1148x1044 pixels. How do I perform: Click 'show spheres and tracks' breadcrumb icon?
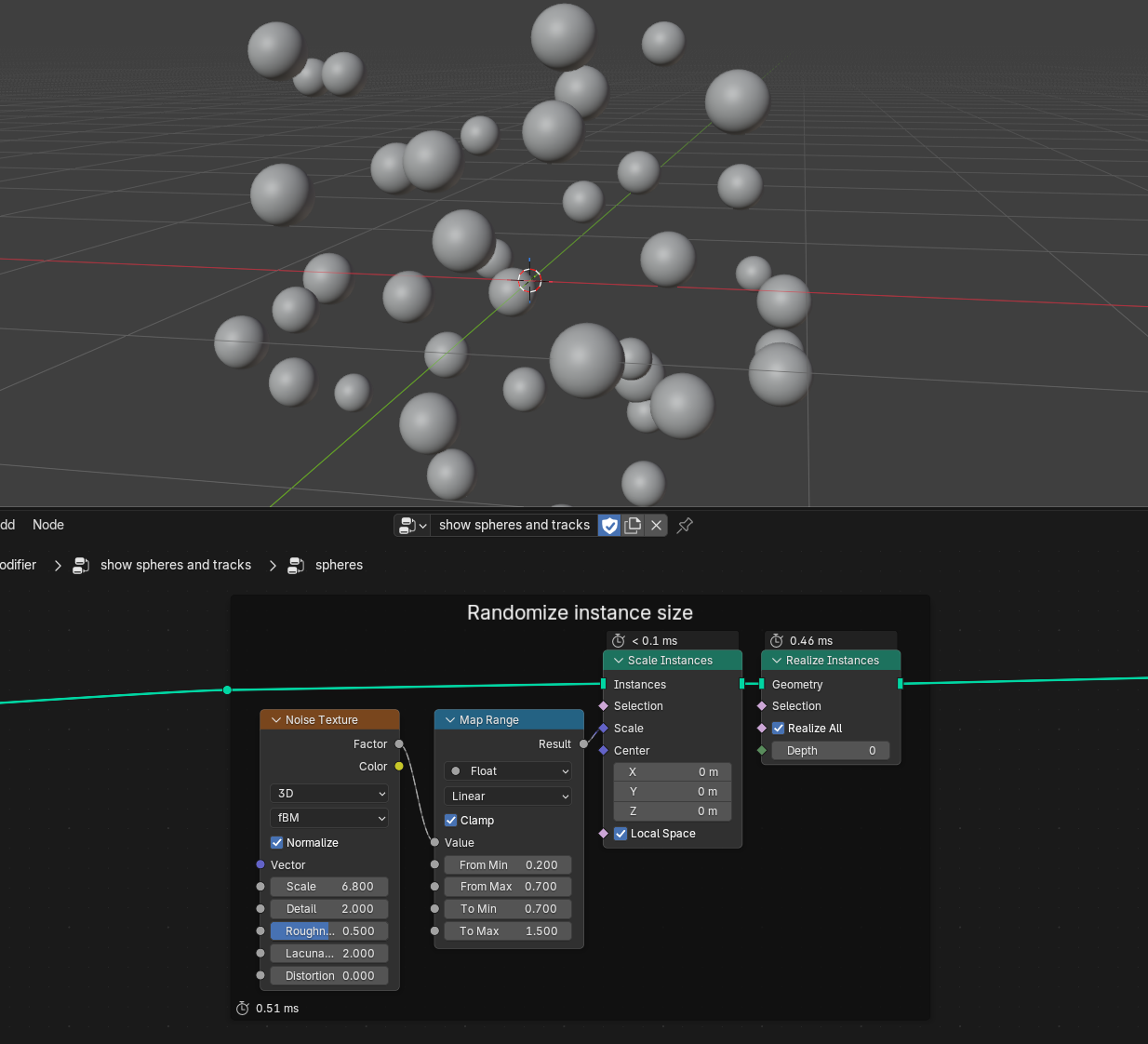pos(81,566)
